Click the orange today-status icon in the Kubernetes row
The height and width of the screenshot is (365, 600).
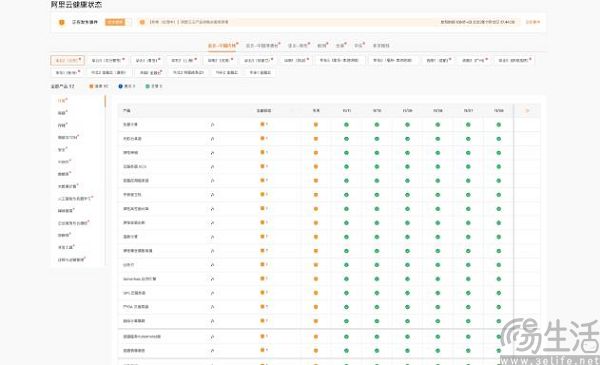coord(316,337)
